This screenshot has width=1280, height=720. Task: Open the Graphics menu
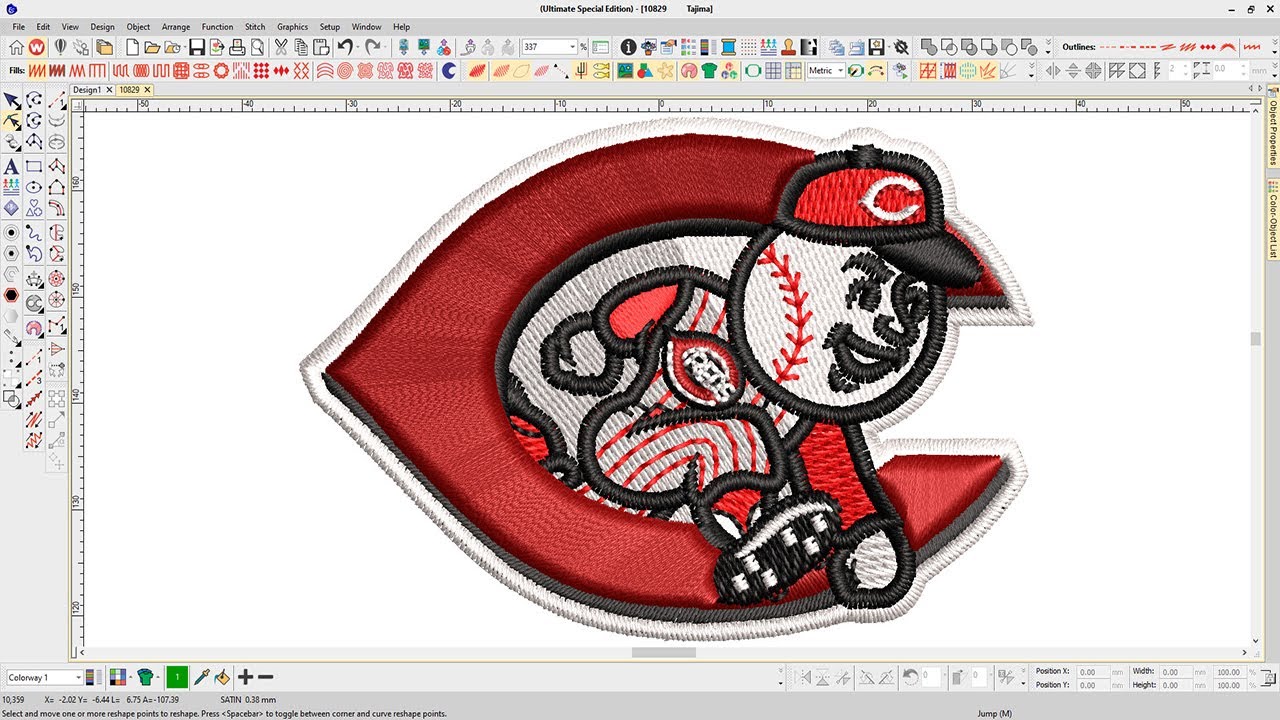point(293,27)
